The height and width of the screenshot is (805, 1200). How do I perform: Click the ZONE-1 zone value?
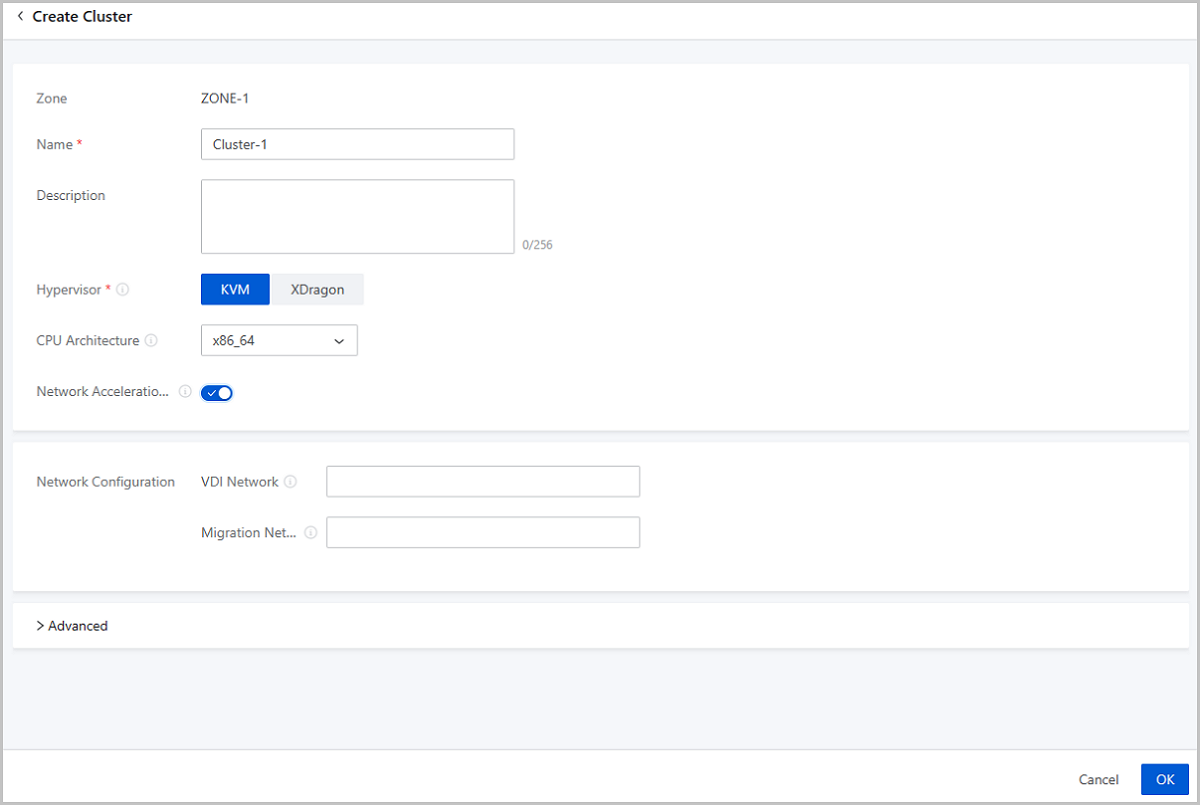pyautogui.click(x=225, y=99)
